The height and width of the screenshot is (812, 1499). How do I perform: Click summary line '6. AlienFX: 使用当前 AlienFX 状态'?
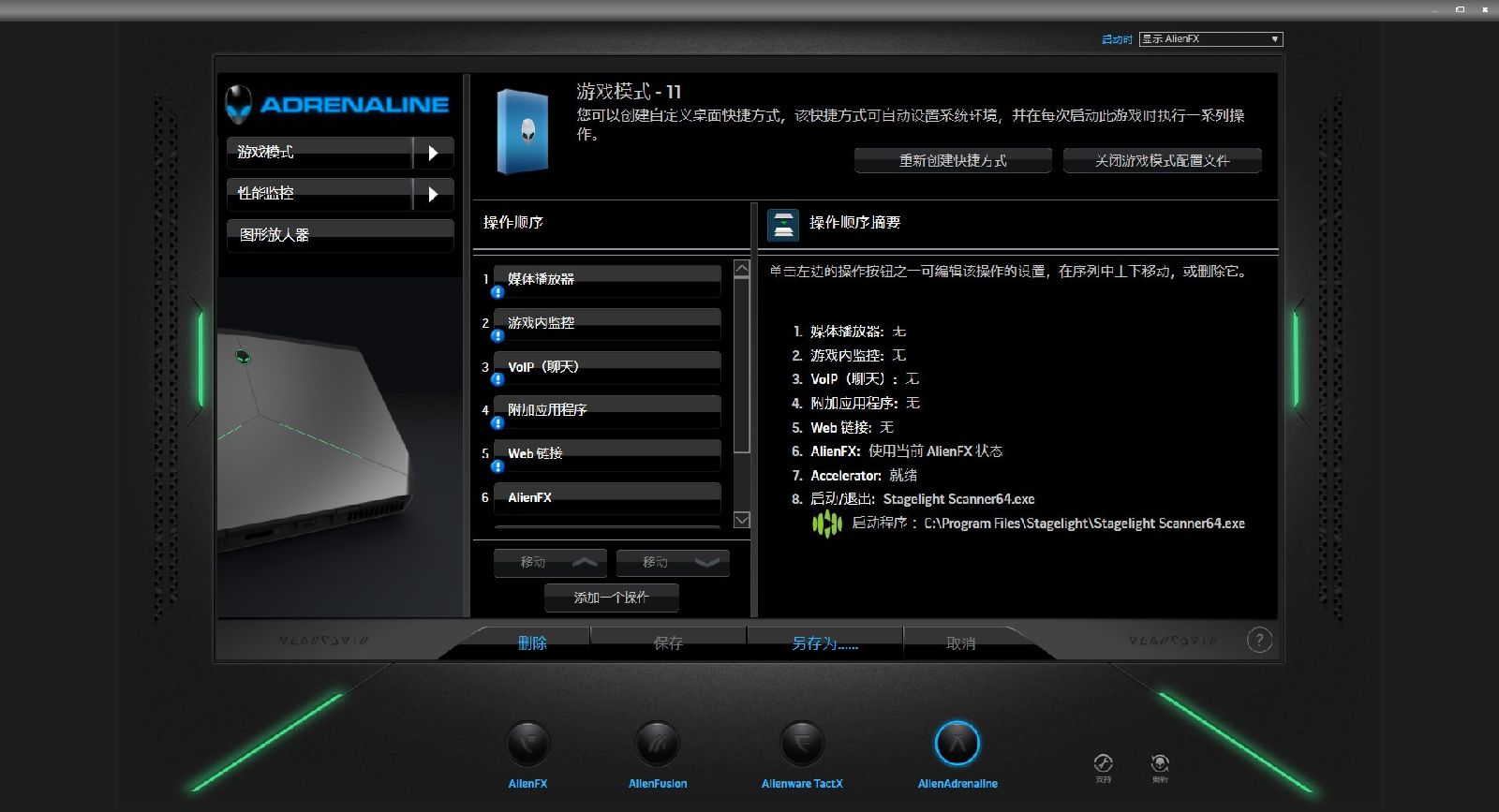click(897, 451)
